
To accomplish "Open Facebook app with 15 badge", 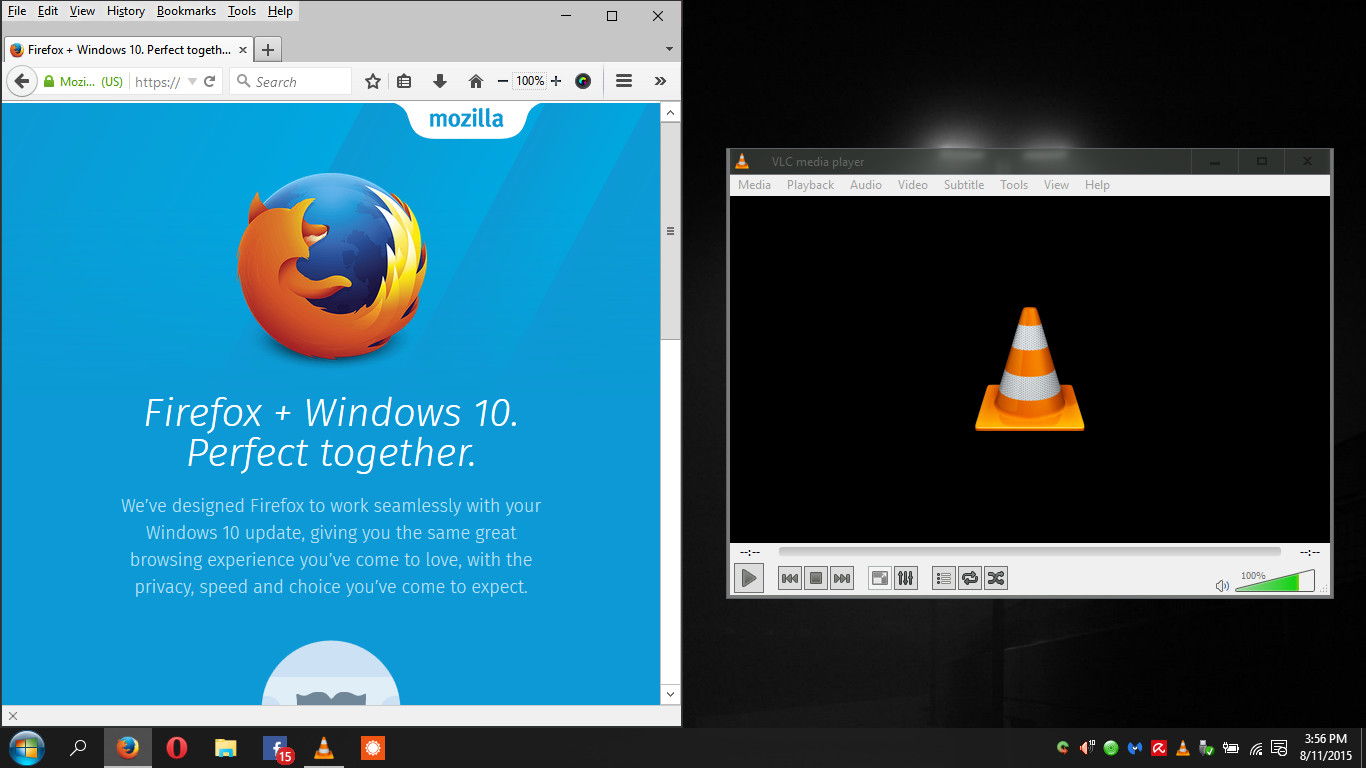I will click(276, 749).
